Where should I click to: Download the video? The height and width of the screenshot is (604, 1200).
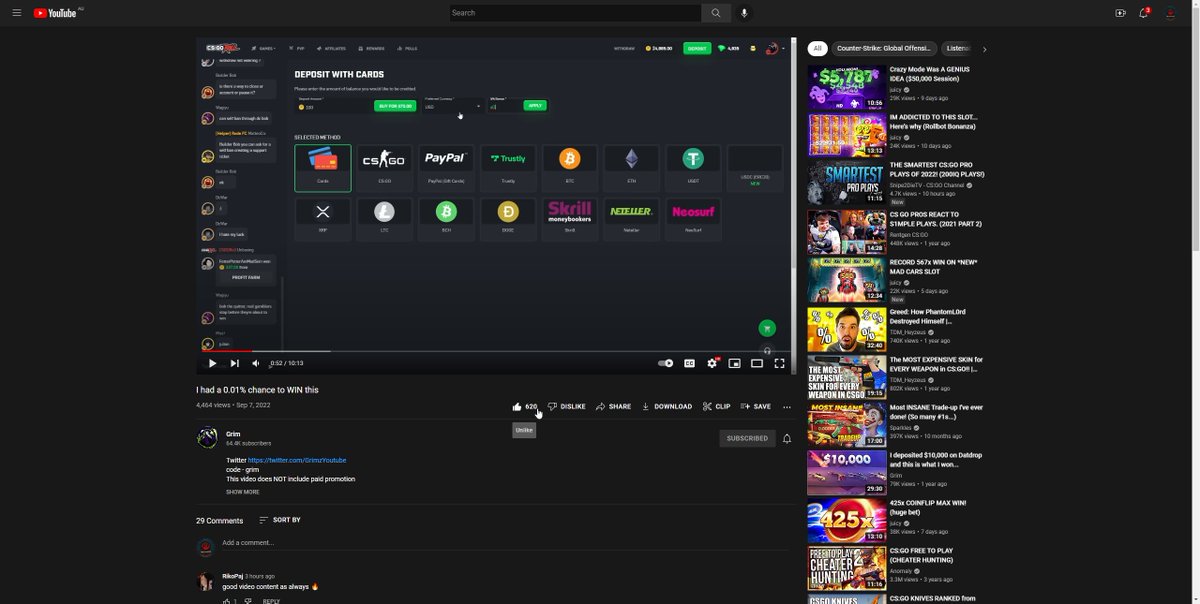point(667,407)
